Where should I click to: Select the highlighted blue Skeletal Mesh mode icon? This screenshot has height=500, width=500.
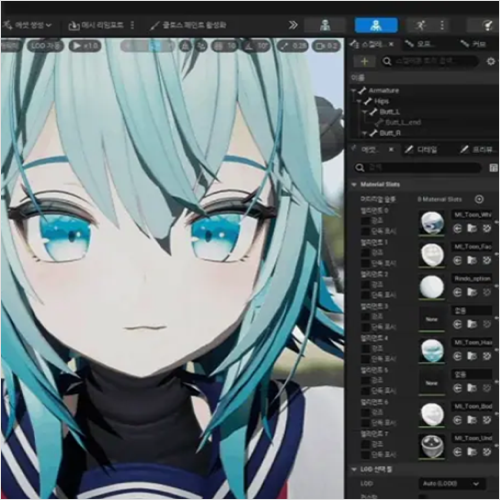(x=376, y=25)
